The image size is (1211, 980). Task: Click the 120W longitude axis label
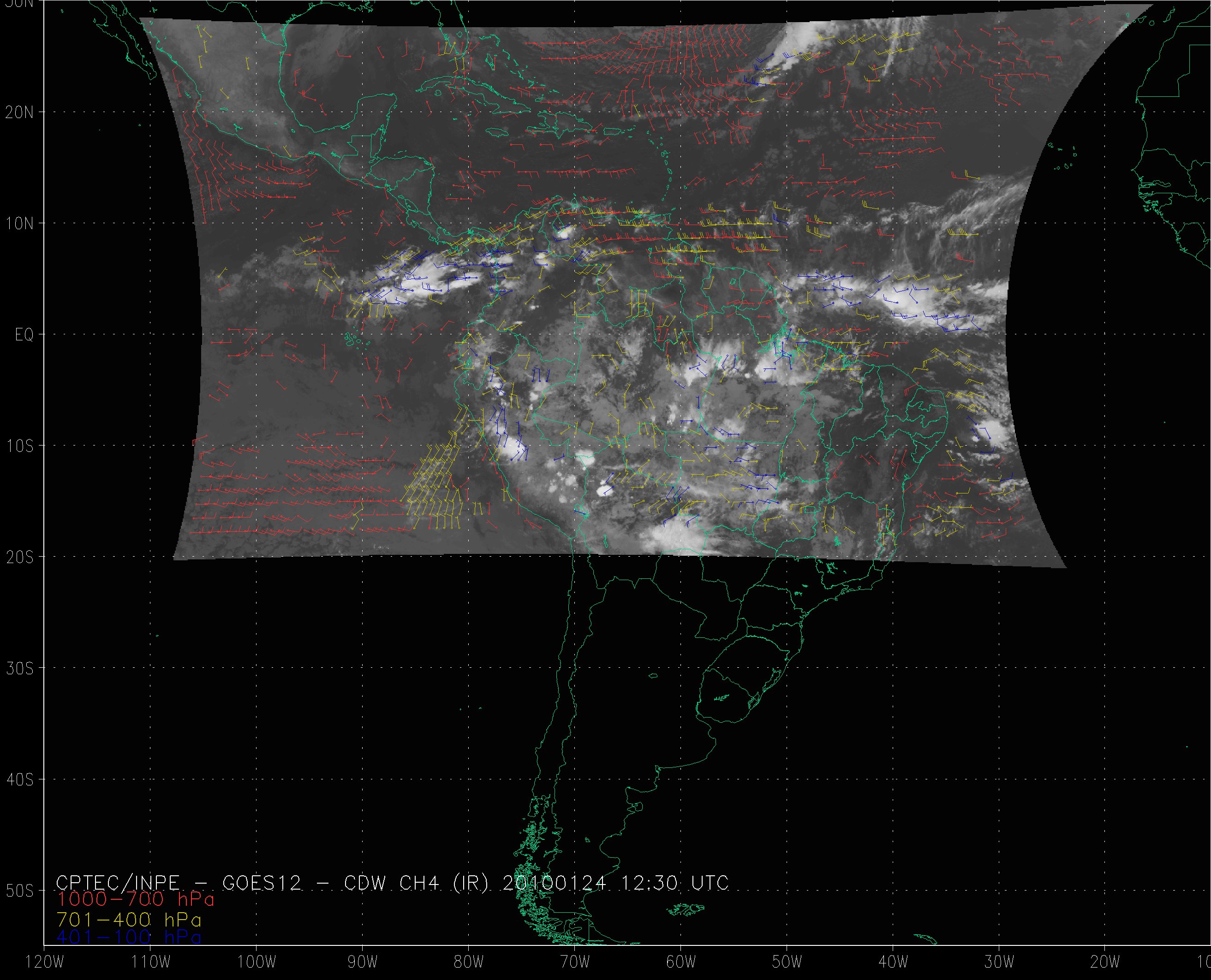45,962
